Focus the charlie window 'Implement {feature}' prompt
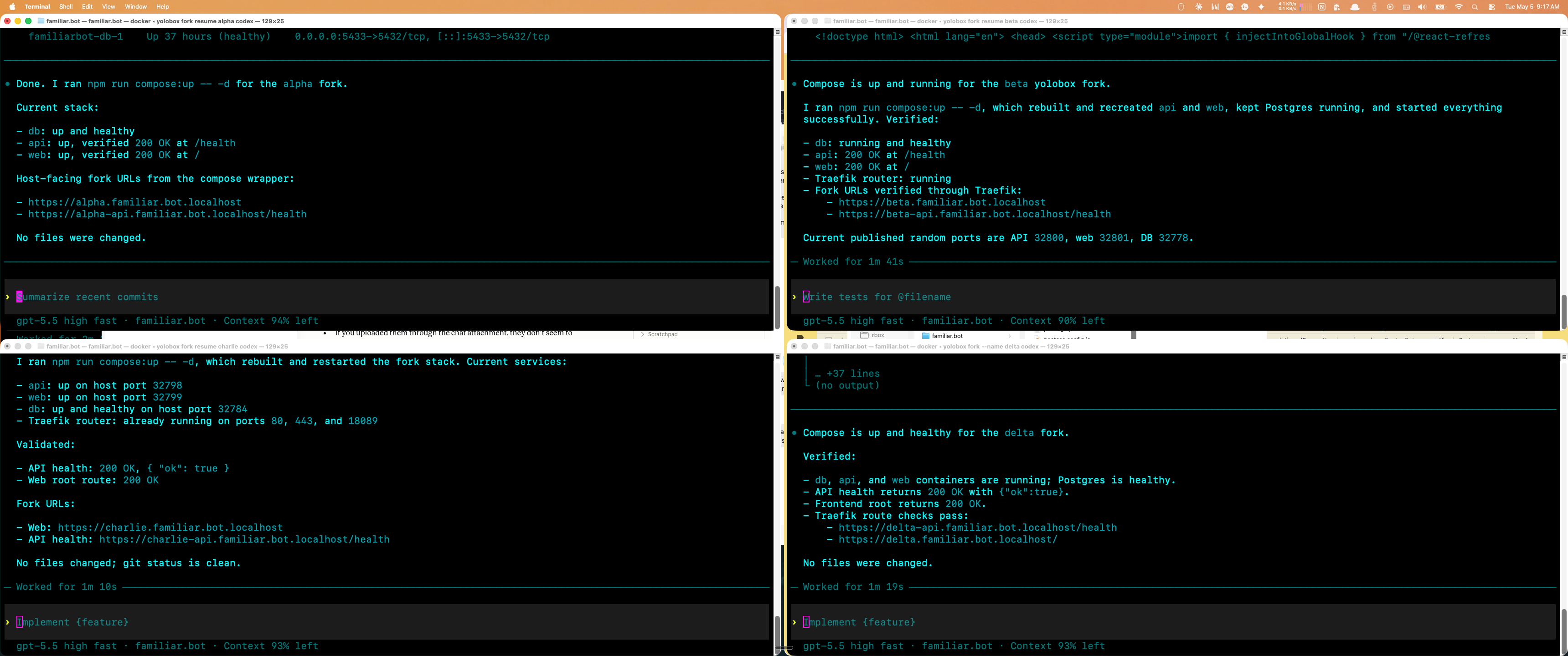Image resolution: width=1568 pixels, height=656 pixels. 387,622
